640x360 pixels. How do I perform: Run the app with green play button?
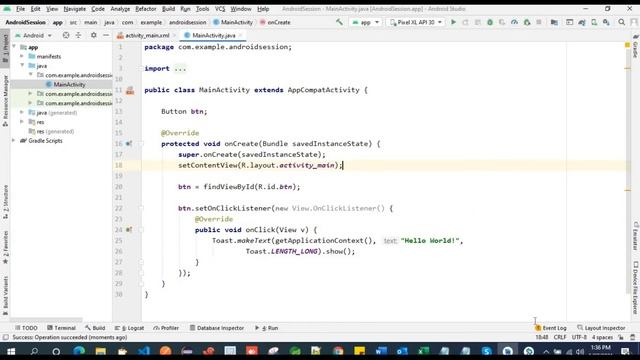click(x=453, y=22)
